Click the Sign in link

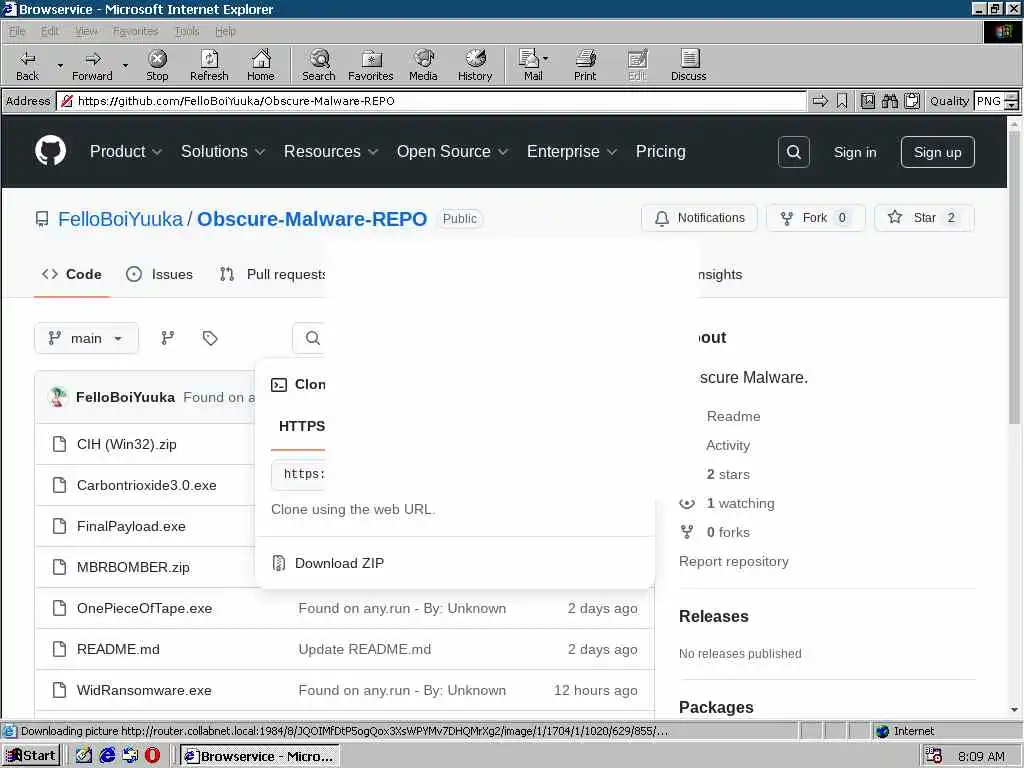[855, 152]
